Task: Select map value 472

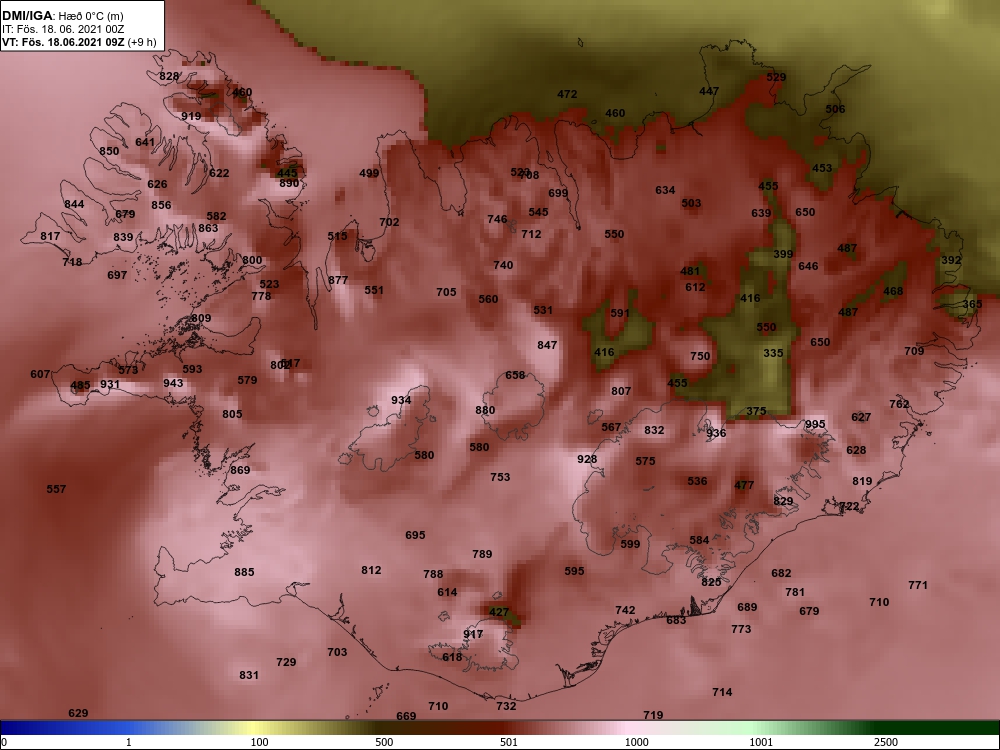Action: click(567, 94)
